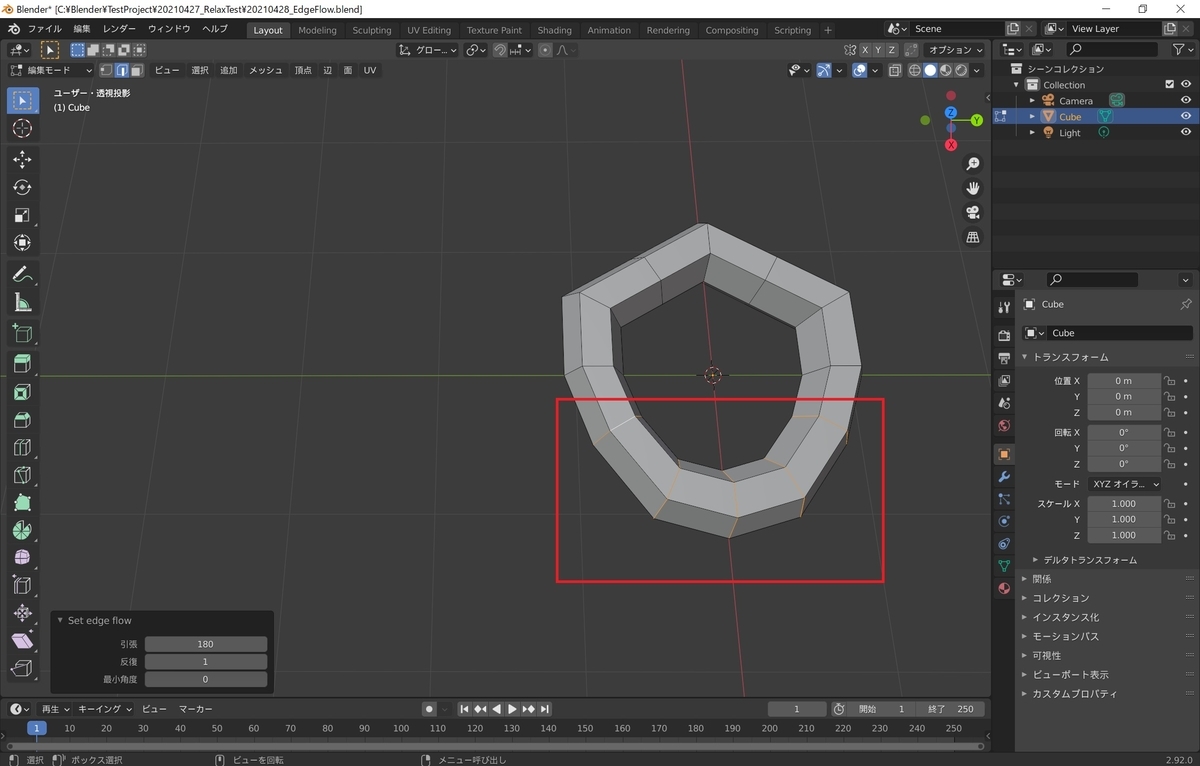Select the Smooth vertices tool
Screen dimensions: 1200x766
[x=22, y=557]
